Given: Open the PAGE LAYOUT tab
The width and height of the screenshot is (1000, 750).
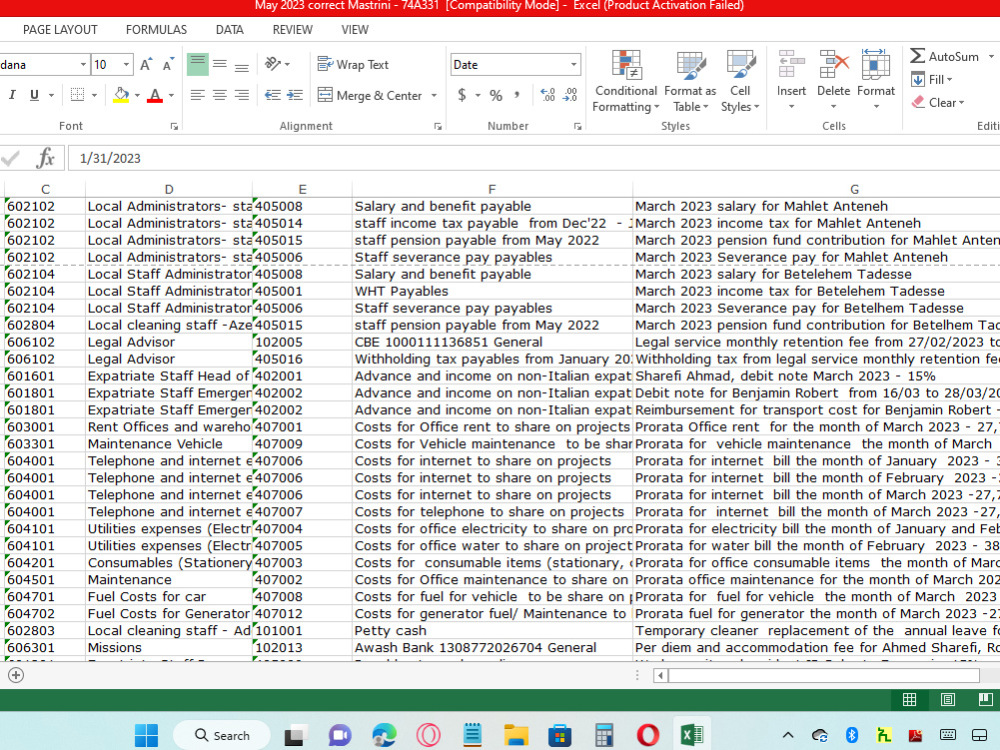Looking at the screenshot, I should 60,29.
